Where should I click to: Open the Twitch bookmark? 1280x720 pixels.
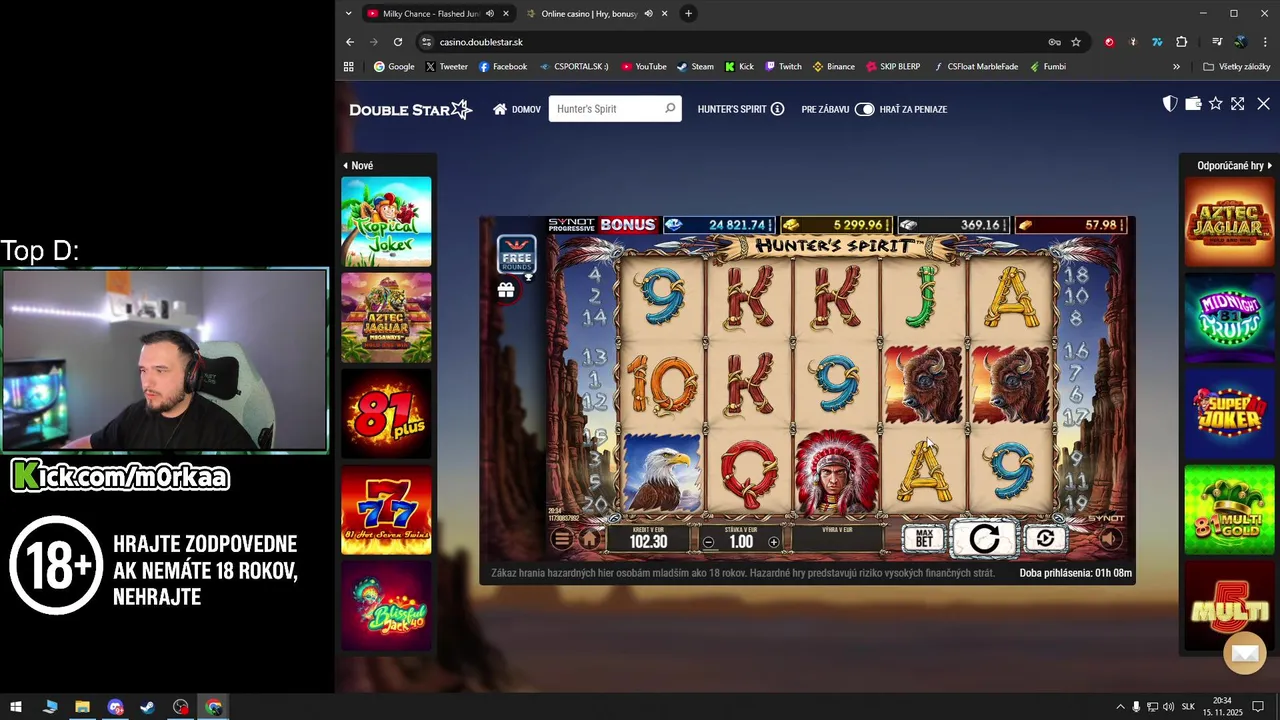(x=783, y=67)
